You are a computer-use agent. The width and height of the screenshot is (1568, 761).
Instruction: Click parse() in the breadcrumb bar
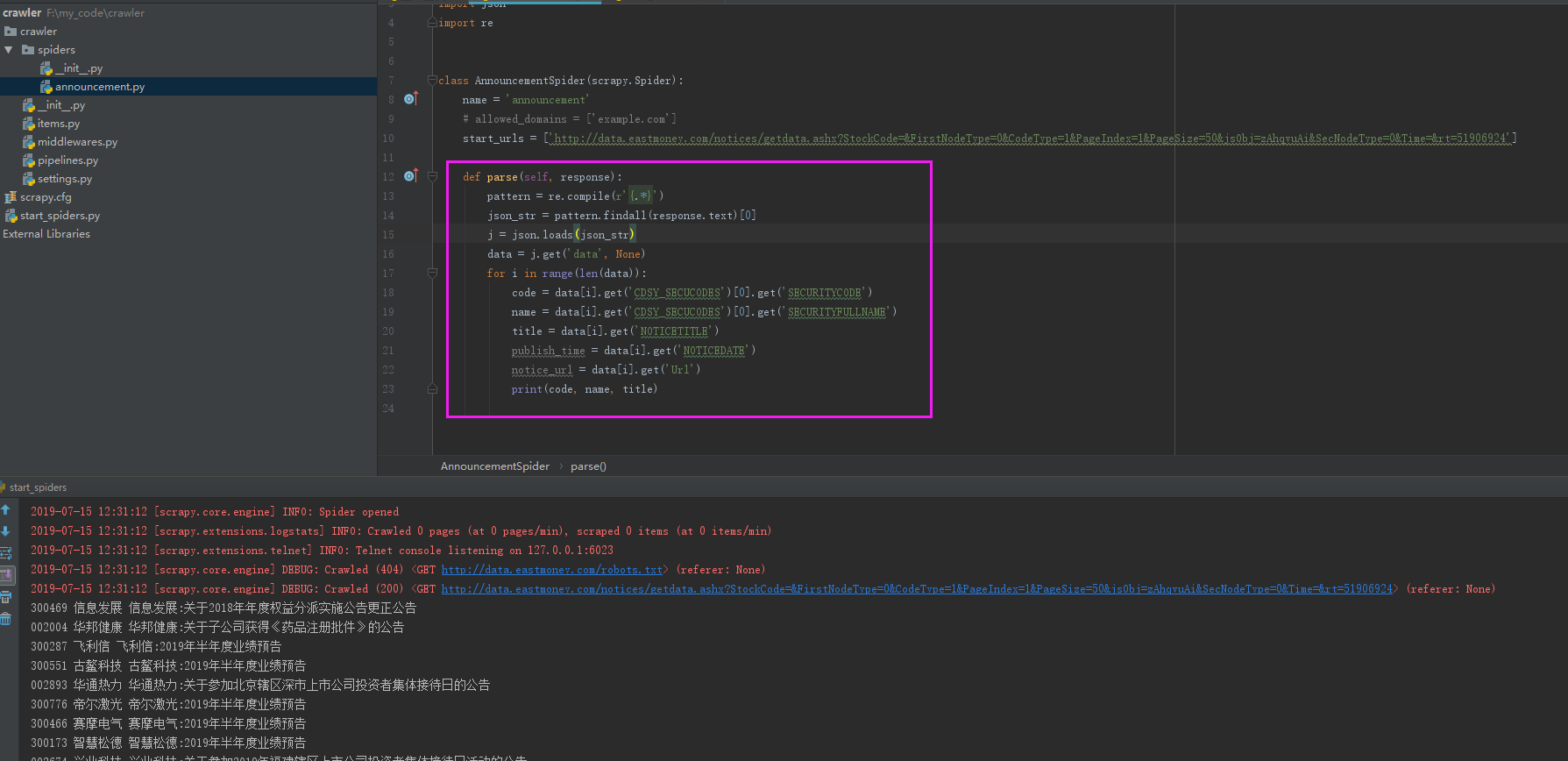point(588,466)
